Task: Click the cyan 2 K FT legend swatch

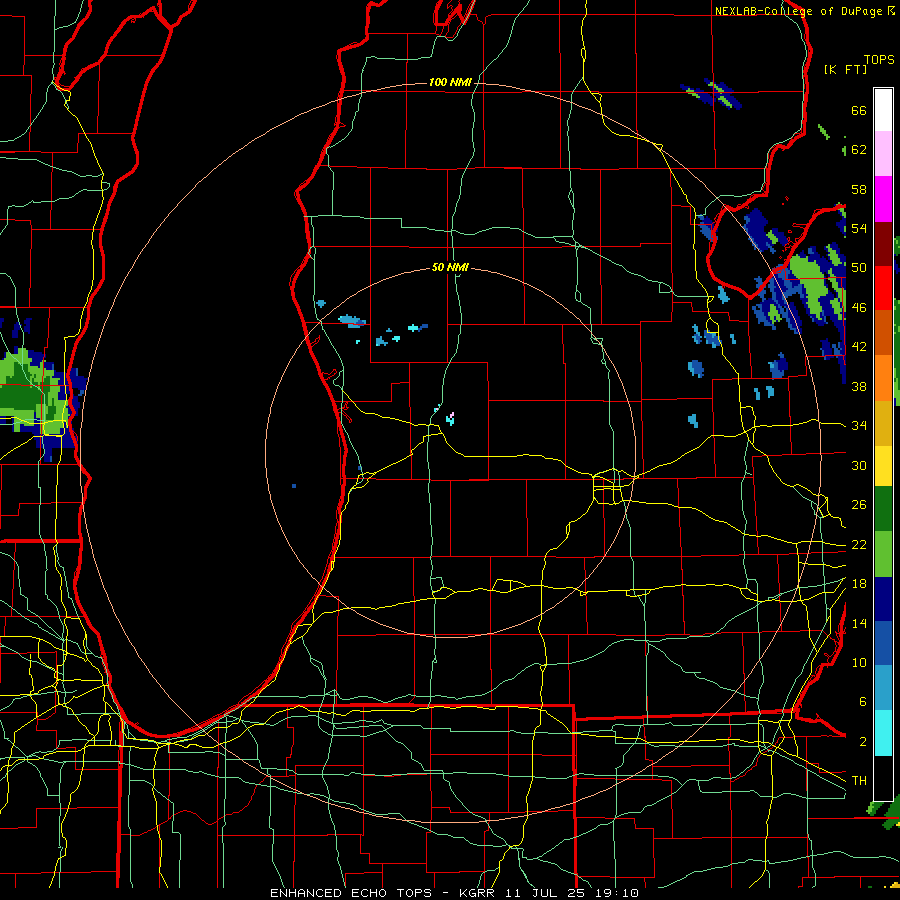Action: [x=883, y=733]
